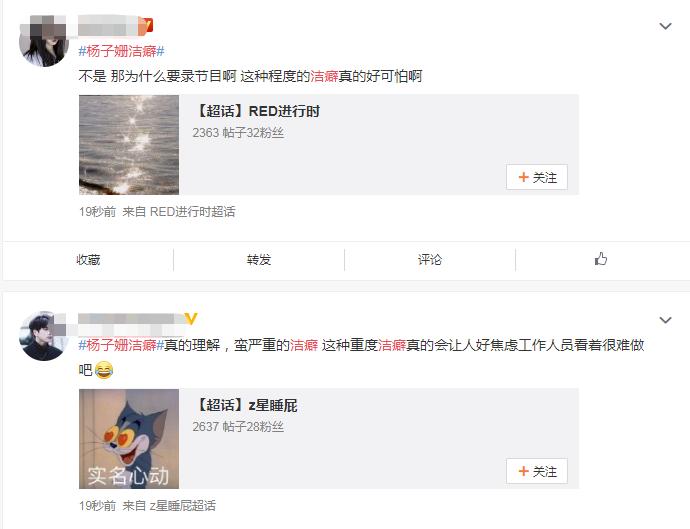The image size is (690, 529).
Task: Expand the second post's chevron menu
Action: tap(665, 320)
